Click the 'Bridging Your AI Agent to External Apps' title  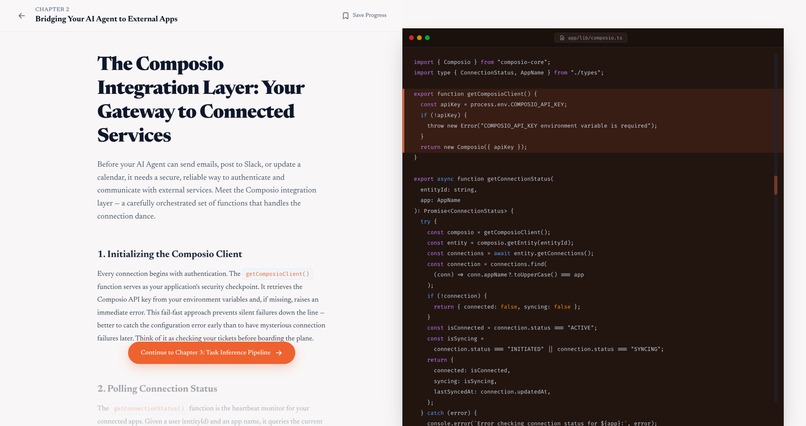pyautogui.click(x=106, y=19)
